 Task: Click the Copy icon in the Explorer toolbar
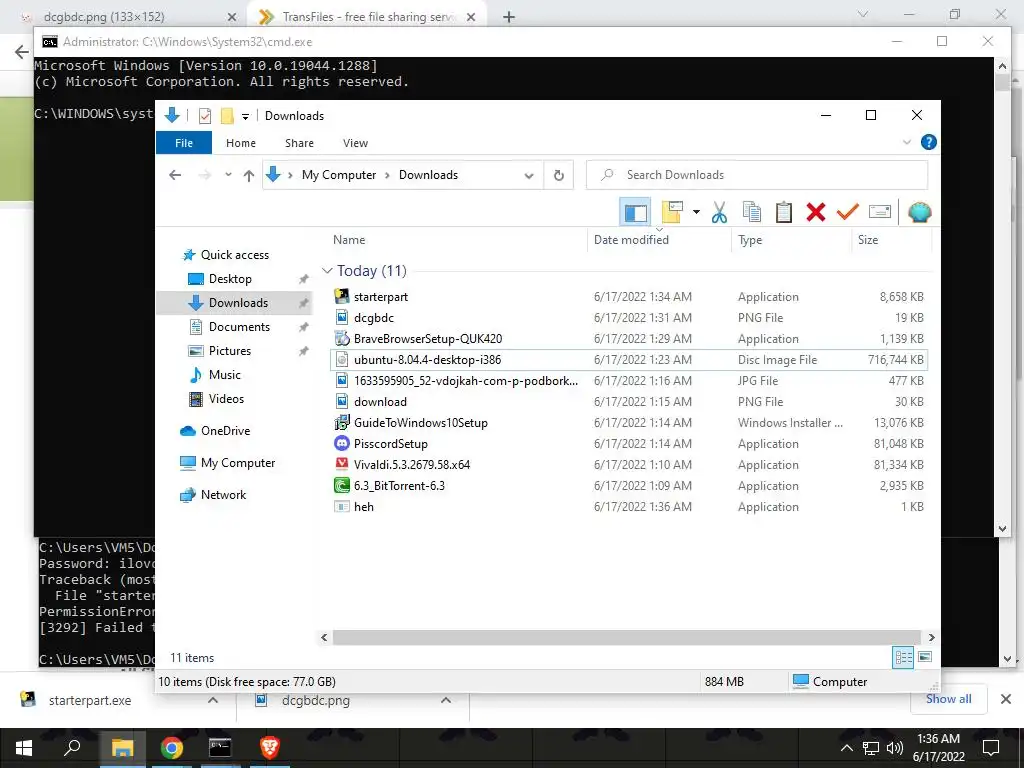tap(752, 212)
